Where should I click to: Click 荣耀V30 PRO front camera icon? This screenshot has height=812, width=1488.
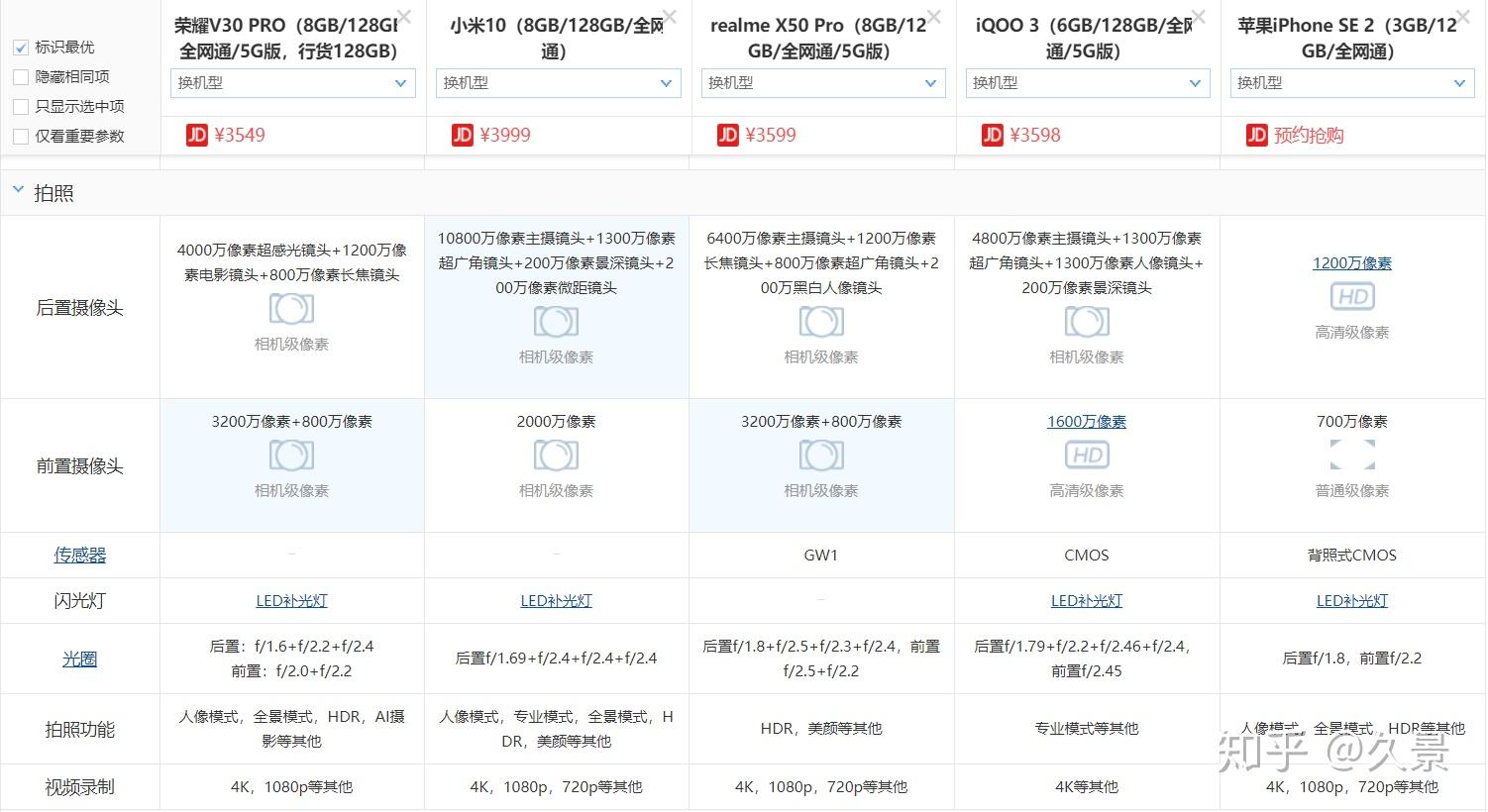coord(291,455)
